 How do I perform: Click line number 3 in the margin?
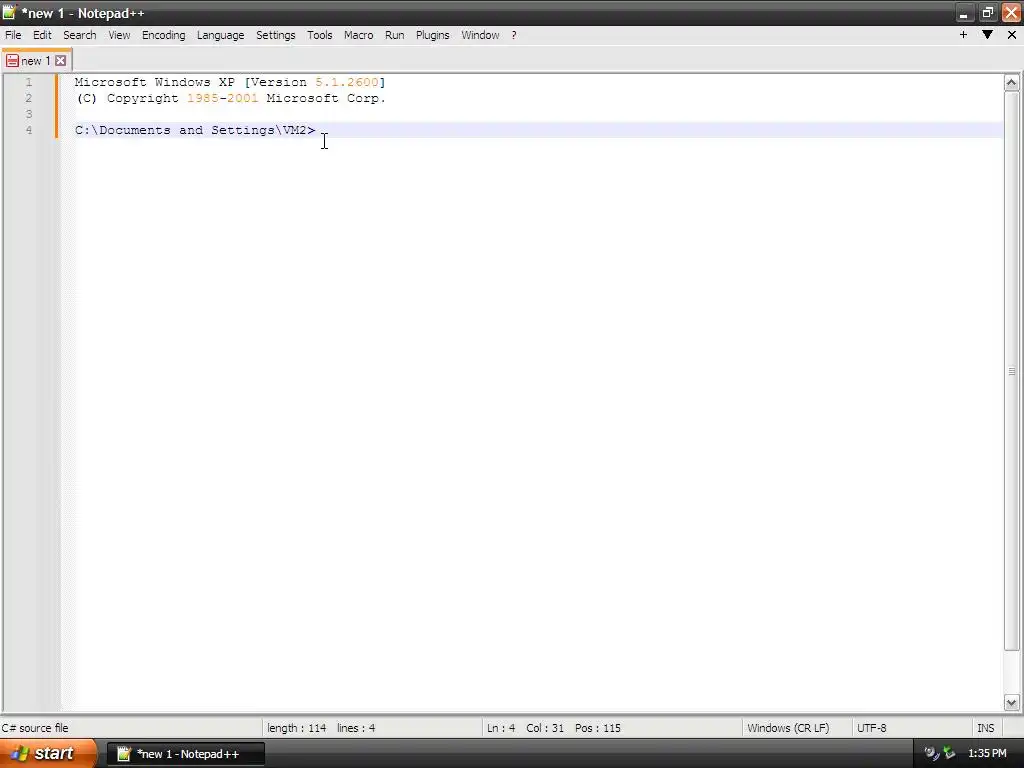pyautogui.click(x=29, y=114)
